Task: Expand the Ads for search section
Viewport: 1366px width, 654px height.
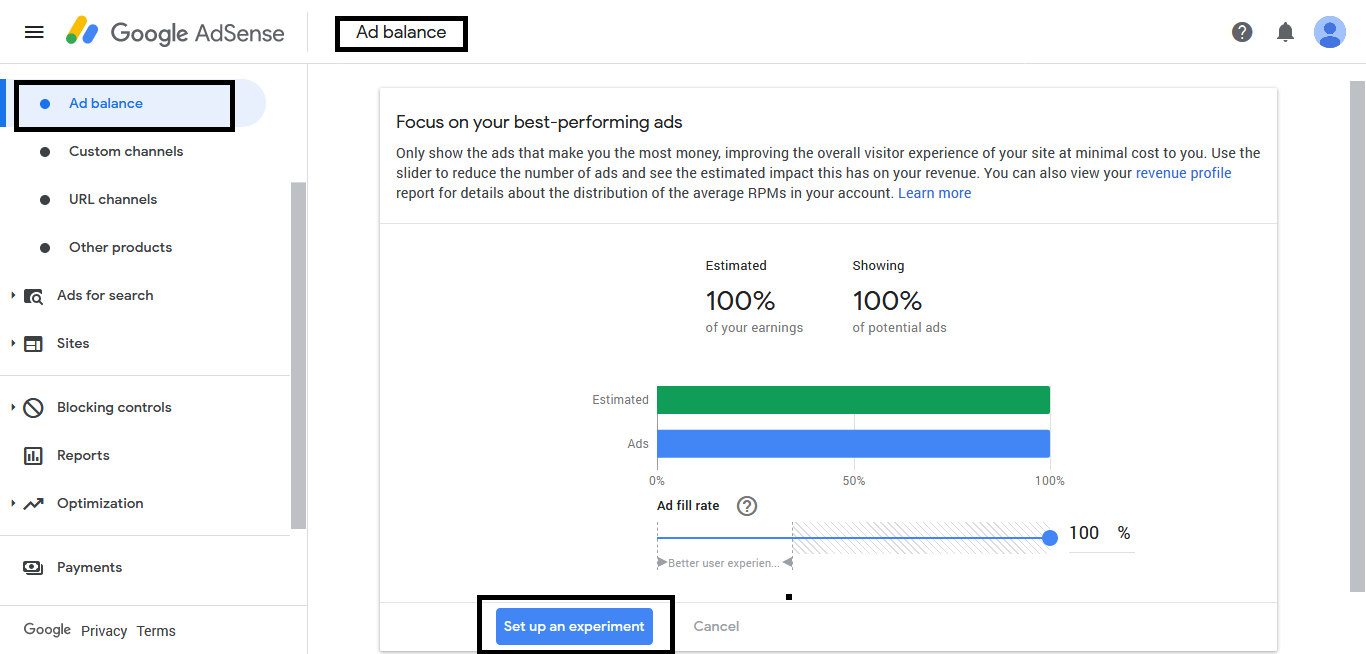Action: pyautogui.click(x=13, y=296)
